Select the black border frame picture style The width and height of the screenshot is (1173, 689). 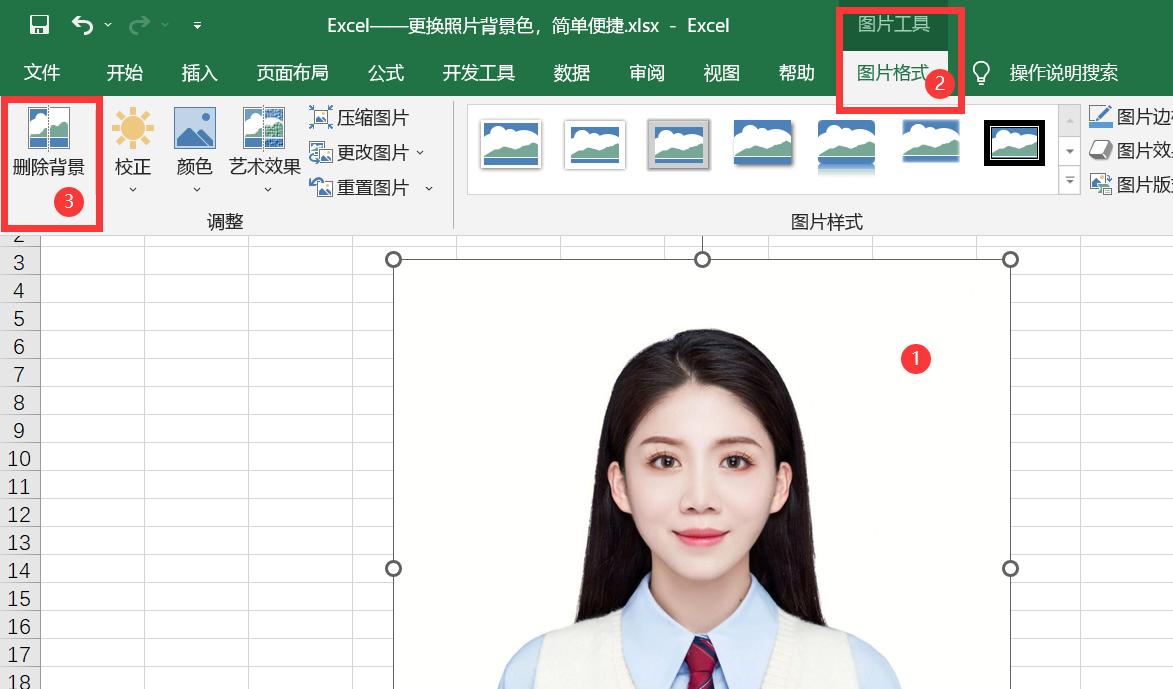click(x=1014, y=143)
